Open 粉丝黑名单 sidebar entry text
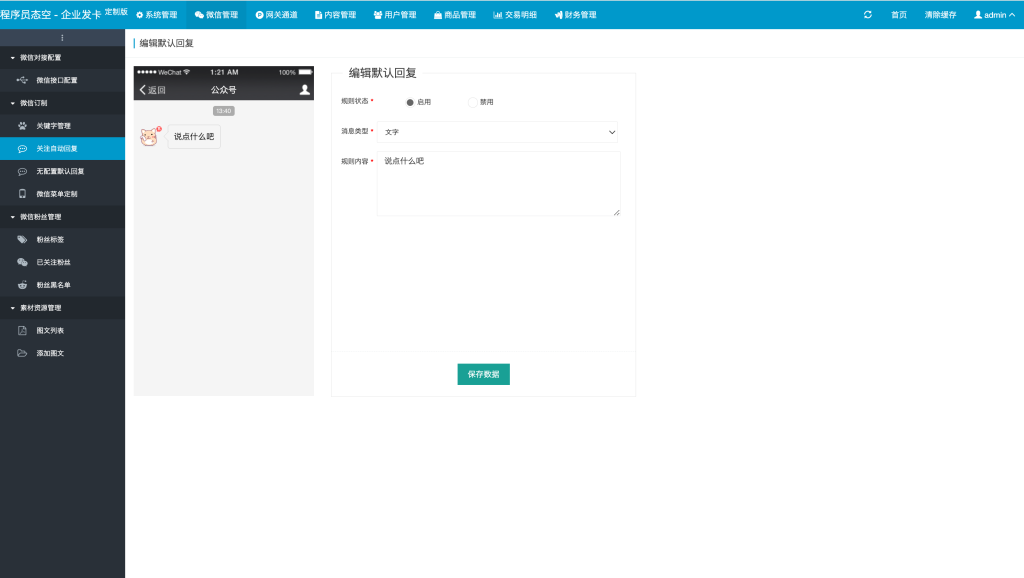Image resolution: width=1024 pixels, height=578 pixels. tap(54, 285)
